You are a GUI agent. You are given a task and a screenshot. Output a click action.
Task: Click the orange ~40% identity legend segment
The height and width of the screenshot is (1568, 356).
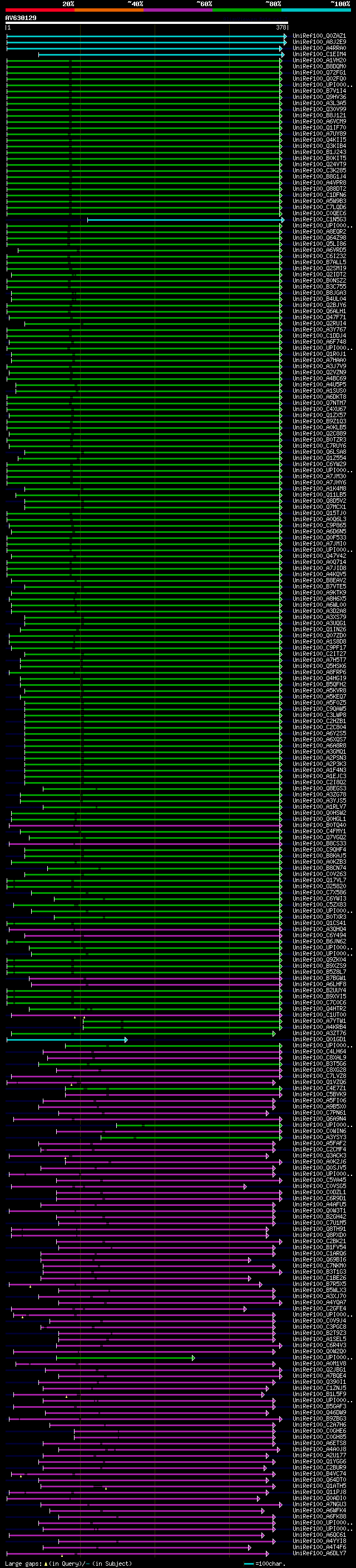[x=109, y=11]
